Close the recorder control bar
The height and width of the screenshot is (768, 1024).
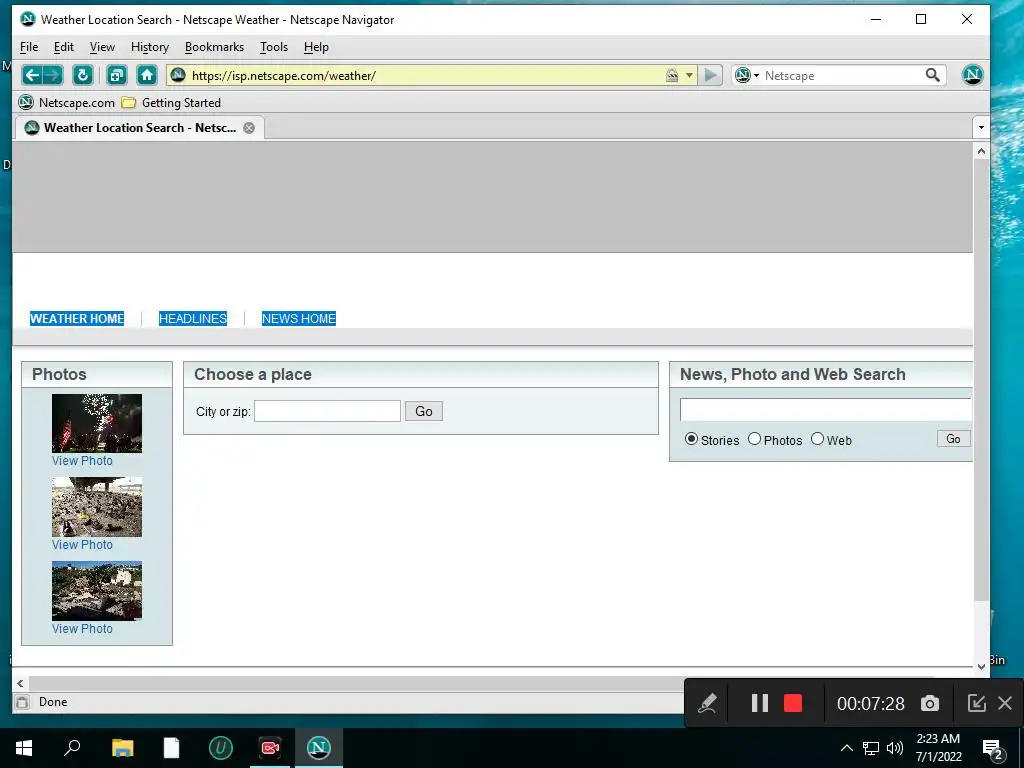[x=1005, y=703]
